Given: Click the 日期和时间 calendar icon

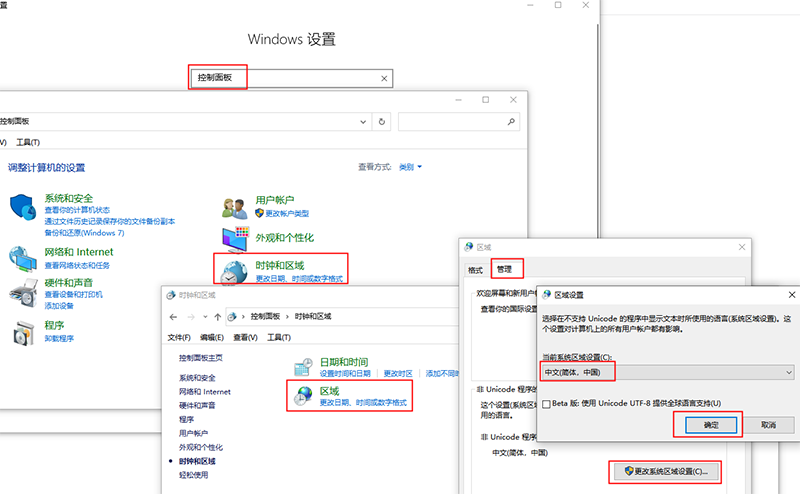Looking at the screenshot, I should [x=303, y=367].
